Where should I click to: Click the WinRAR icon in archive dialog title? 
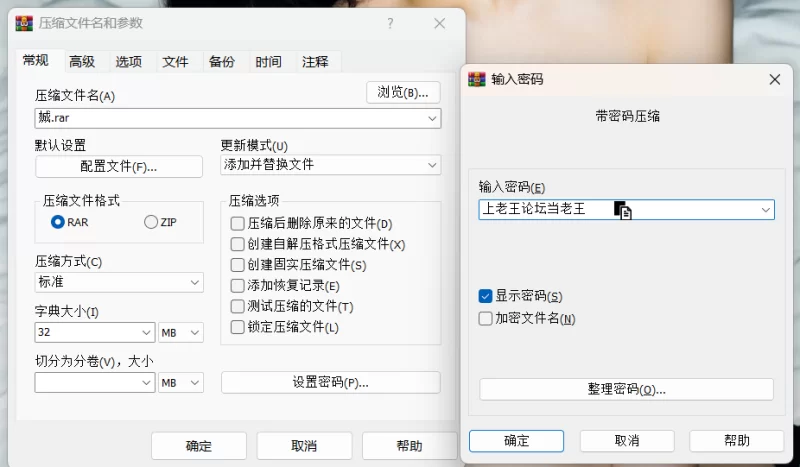coord(24,23)
